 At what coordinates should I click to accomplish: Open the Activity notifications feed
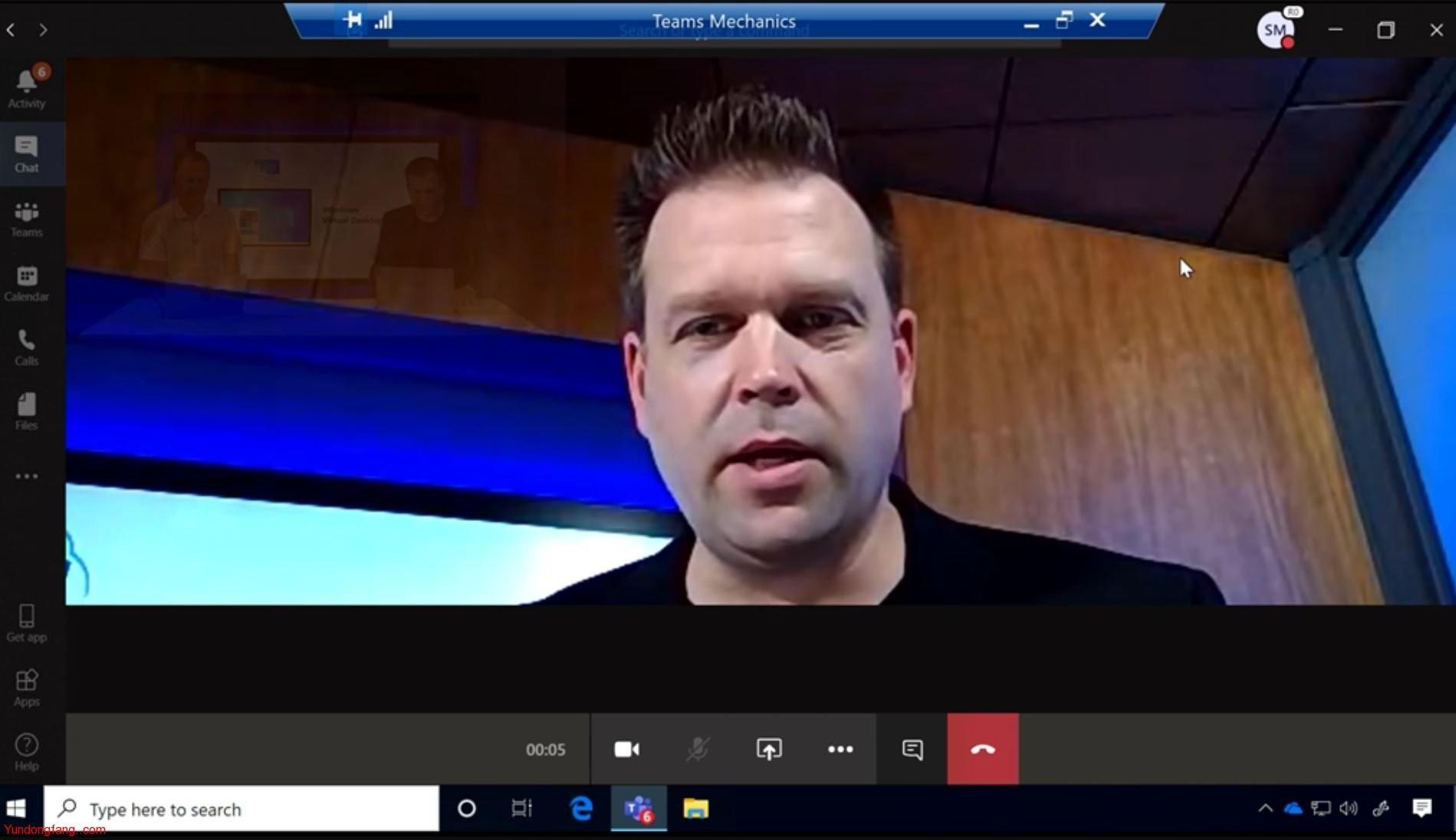pos(27,88)
